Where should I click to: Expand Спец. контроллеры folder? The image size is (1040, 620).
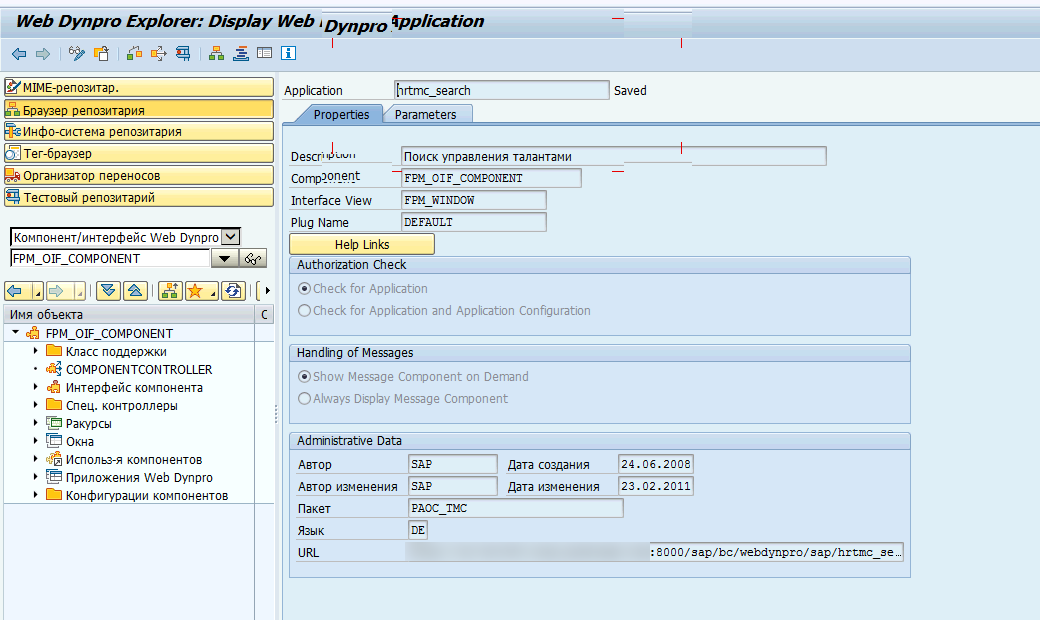pos(36,404)
